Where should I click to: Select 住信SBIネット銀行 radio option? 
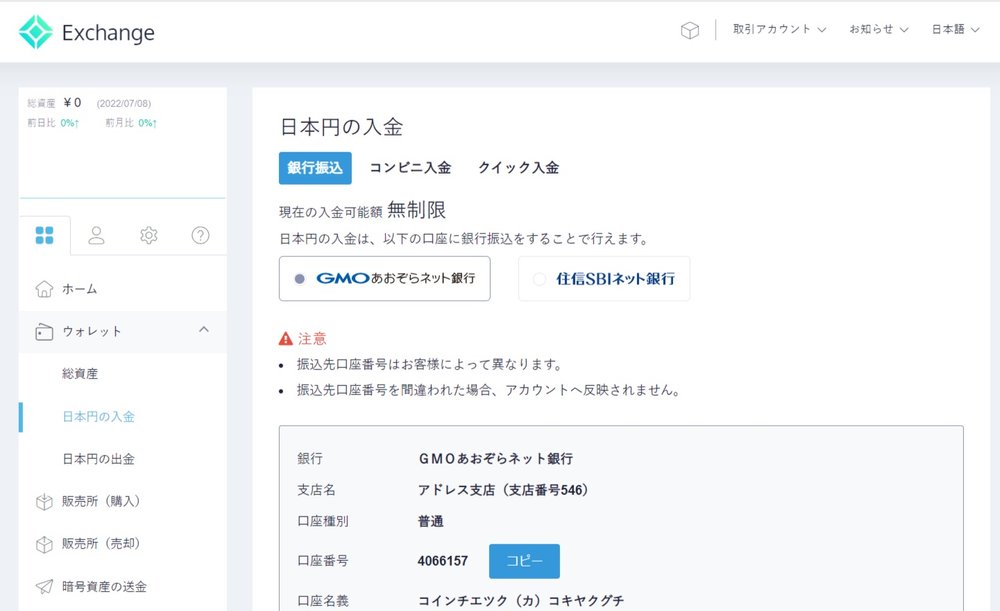(x=604, y=279)
